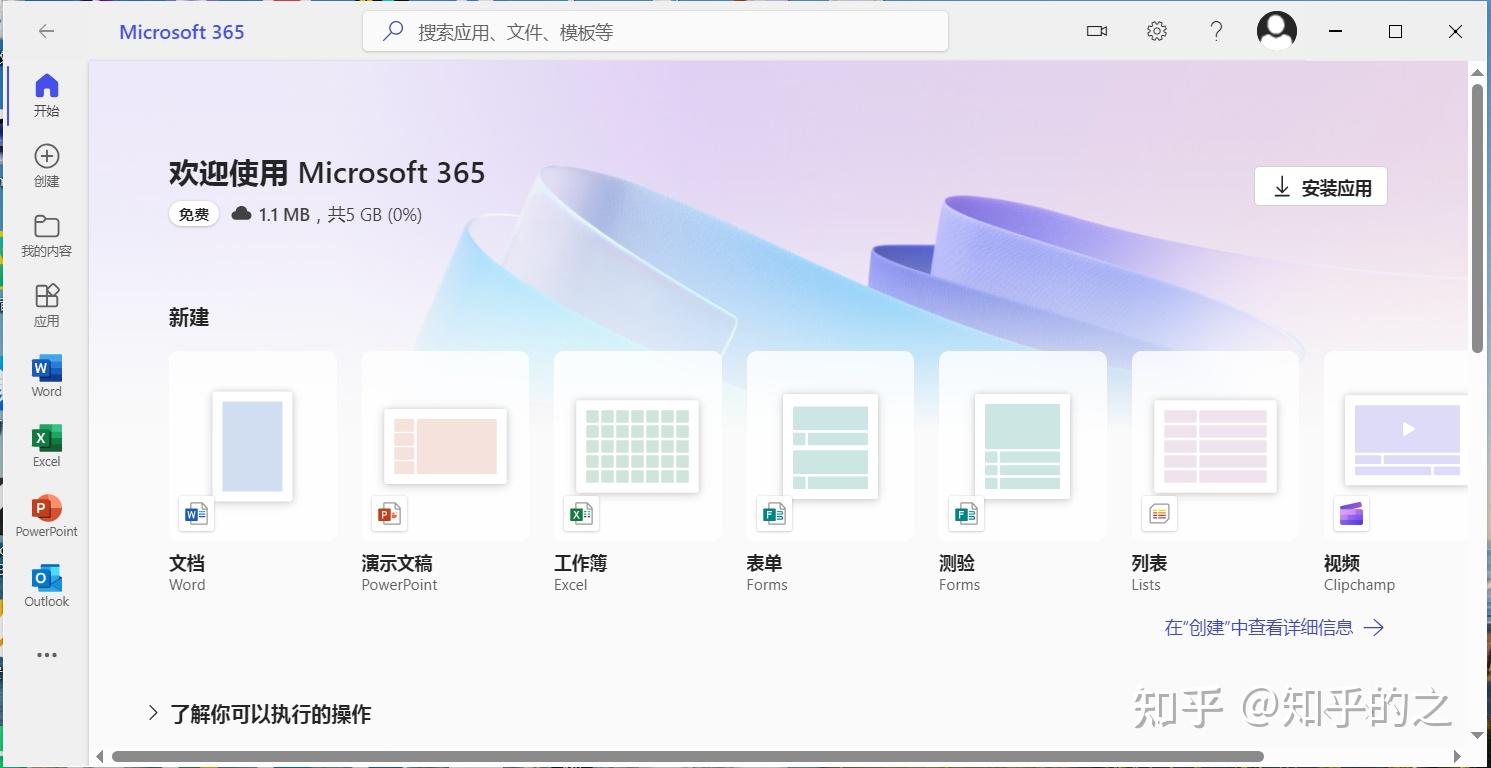
Task: Open 我的内容 folder icon
Action: pyautogui.click(x=47, y=226)
